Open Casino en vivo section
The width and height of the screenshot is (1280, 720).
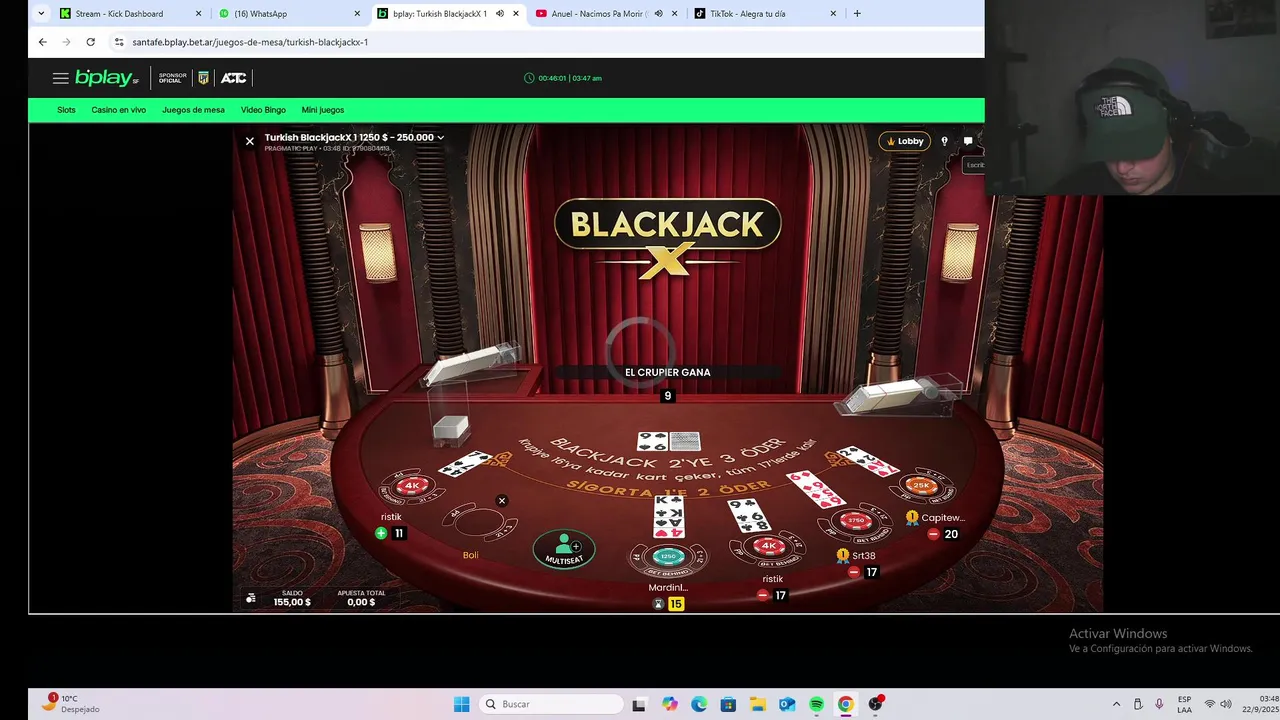tap(119, 110)
